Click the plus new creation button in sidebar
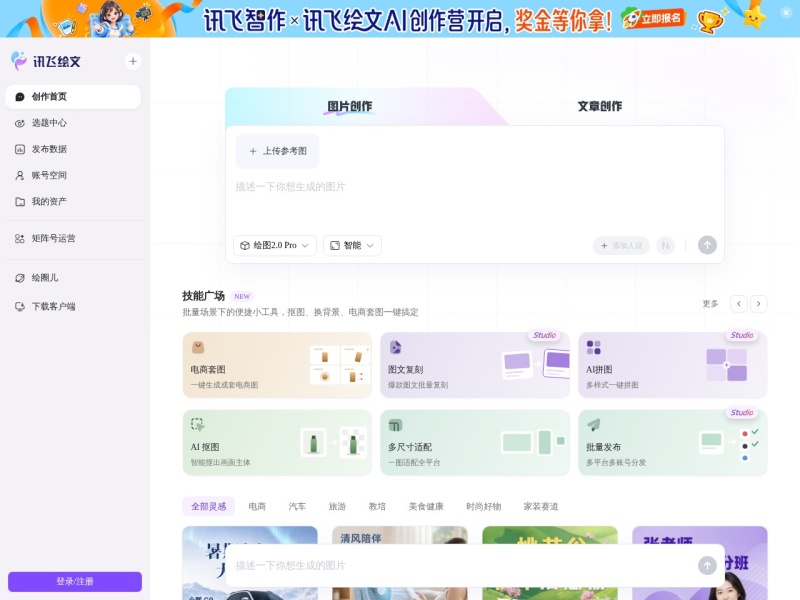Screen dimensions: 800x600 133,61
